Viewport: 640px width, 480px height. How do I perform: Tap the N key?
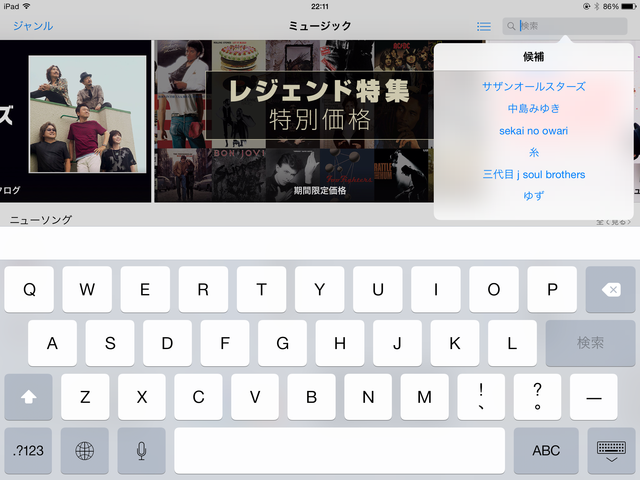[x=368, y=397]
